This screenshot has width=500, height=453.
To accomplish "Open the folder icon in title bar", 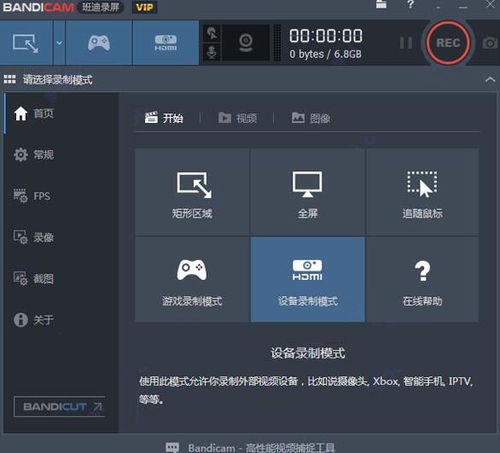I will (x=381, y=4).
